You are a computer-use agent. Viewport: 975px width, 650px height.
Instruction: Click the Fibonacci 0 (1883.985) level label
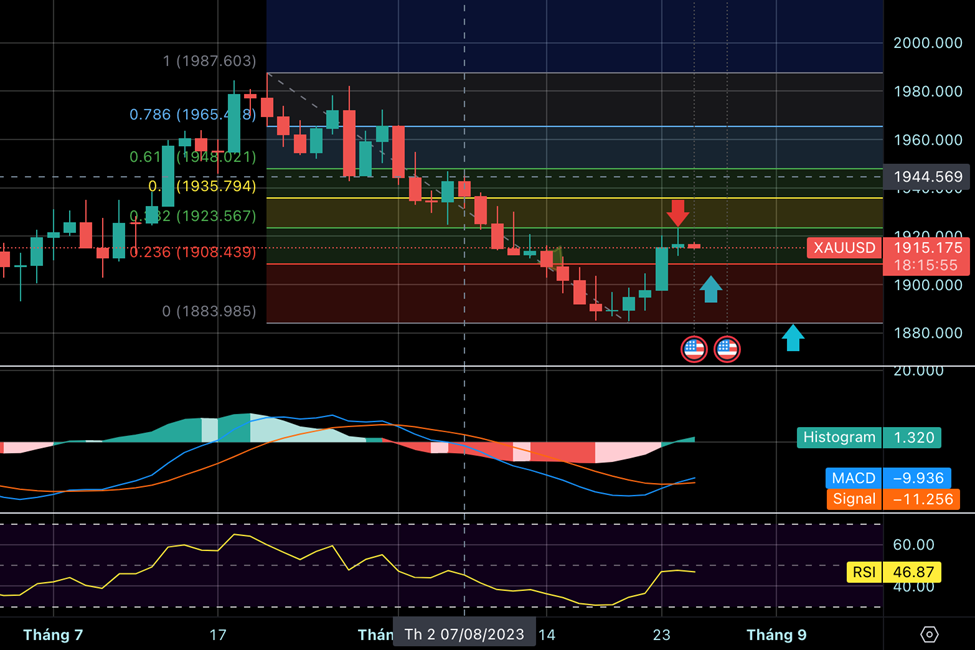(209, 312)
